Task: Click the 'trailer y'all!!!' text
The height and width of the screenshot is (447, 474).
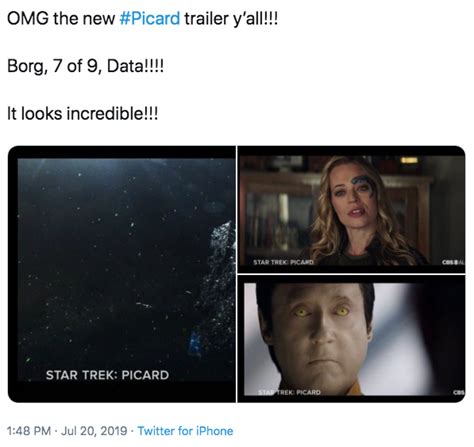Action: [231, 18]
